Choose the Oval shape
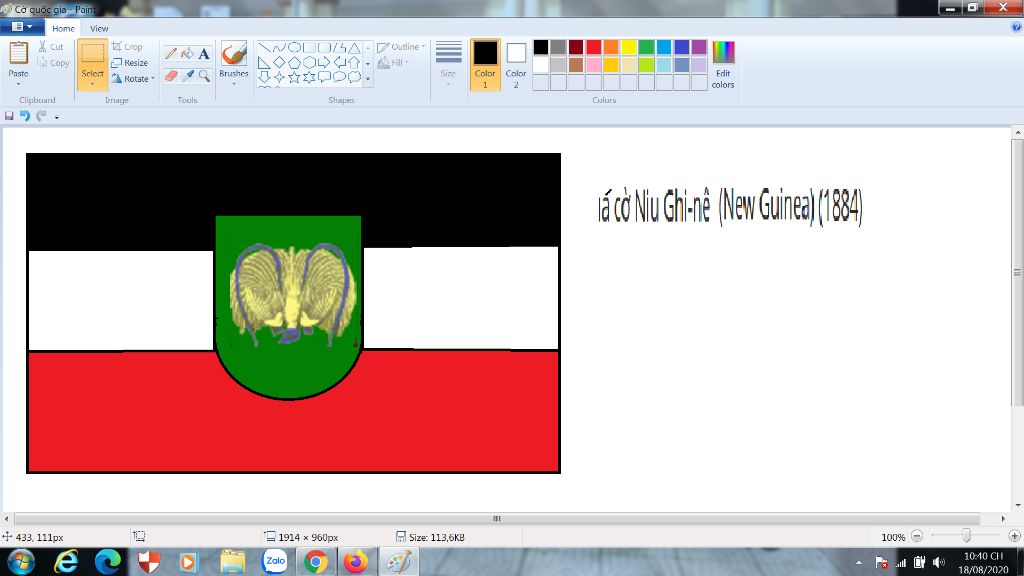The height and width of the screenshot is (576, 1024). coord(294,48)
